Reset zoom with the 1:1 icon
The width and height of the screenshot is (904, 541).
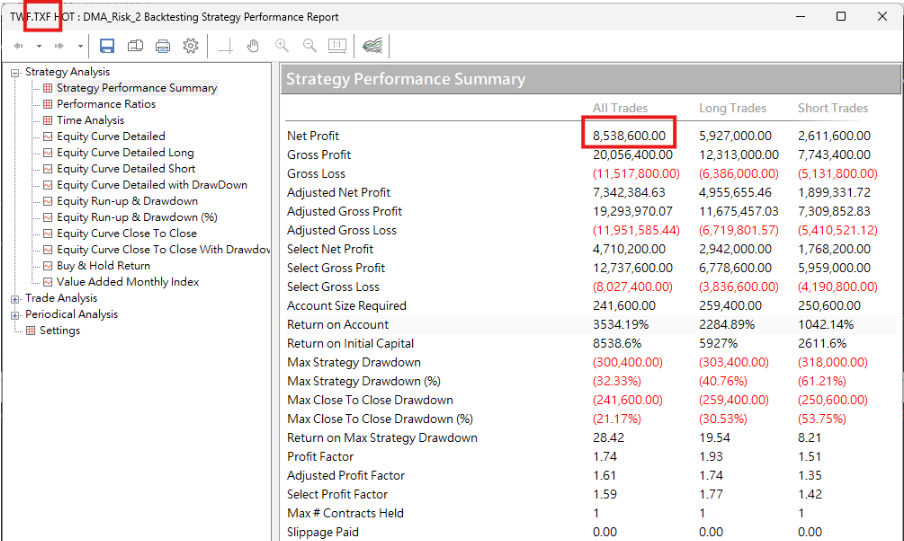[337, 46]
